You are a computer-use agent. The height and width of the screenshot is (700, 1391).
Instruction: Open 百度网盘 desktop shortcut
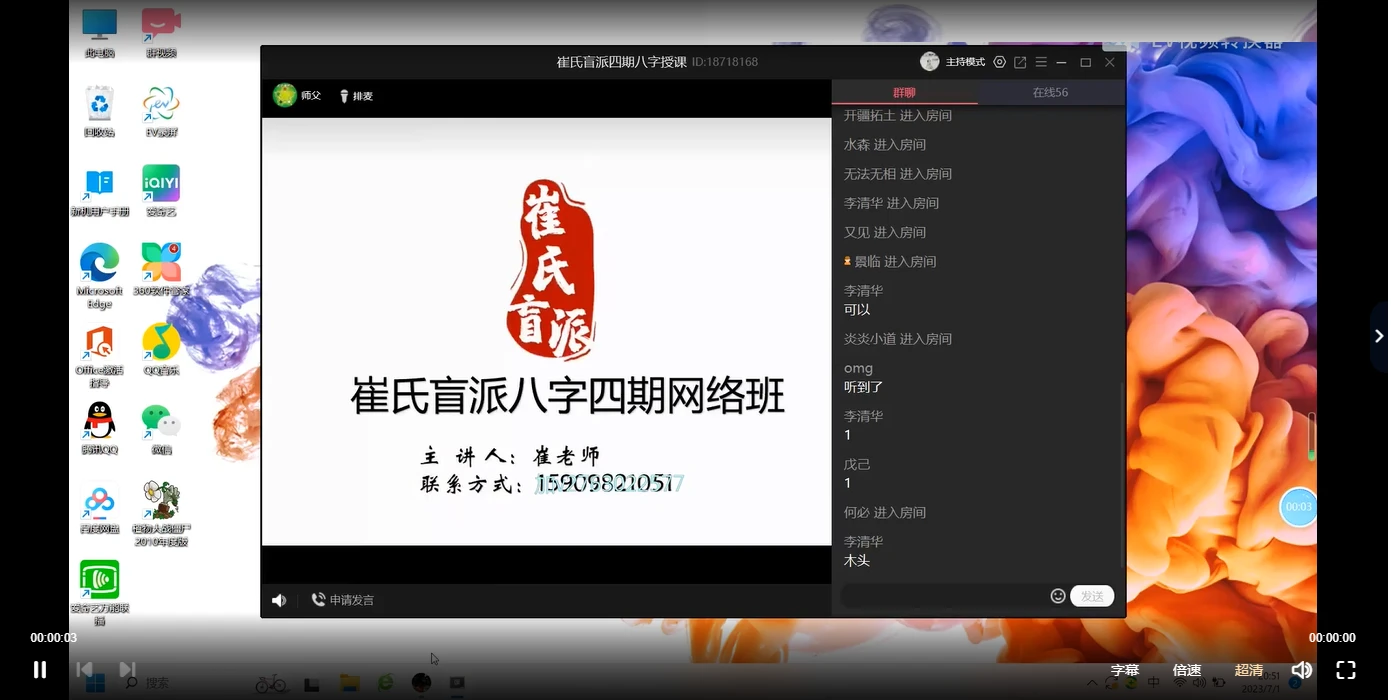tap(99, 508)
